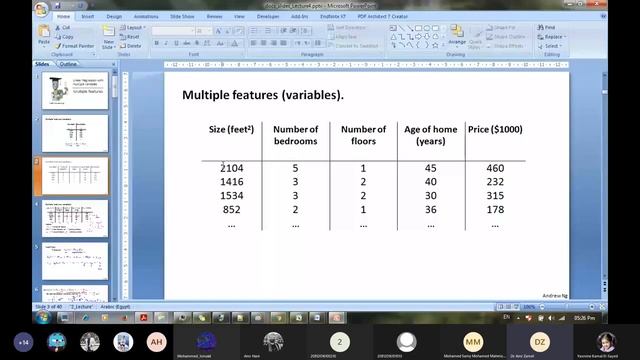This screenshot has width=640, height=360.
Task: Click the Delete slide button
Action: (131, 46)
